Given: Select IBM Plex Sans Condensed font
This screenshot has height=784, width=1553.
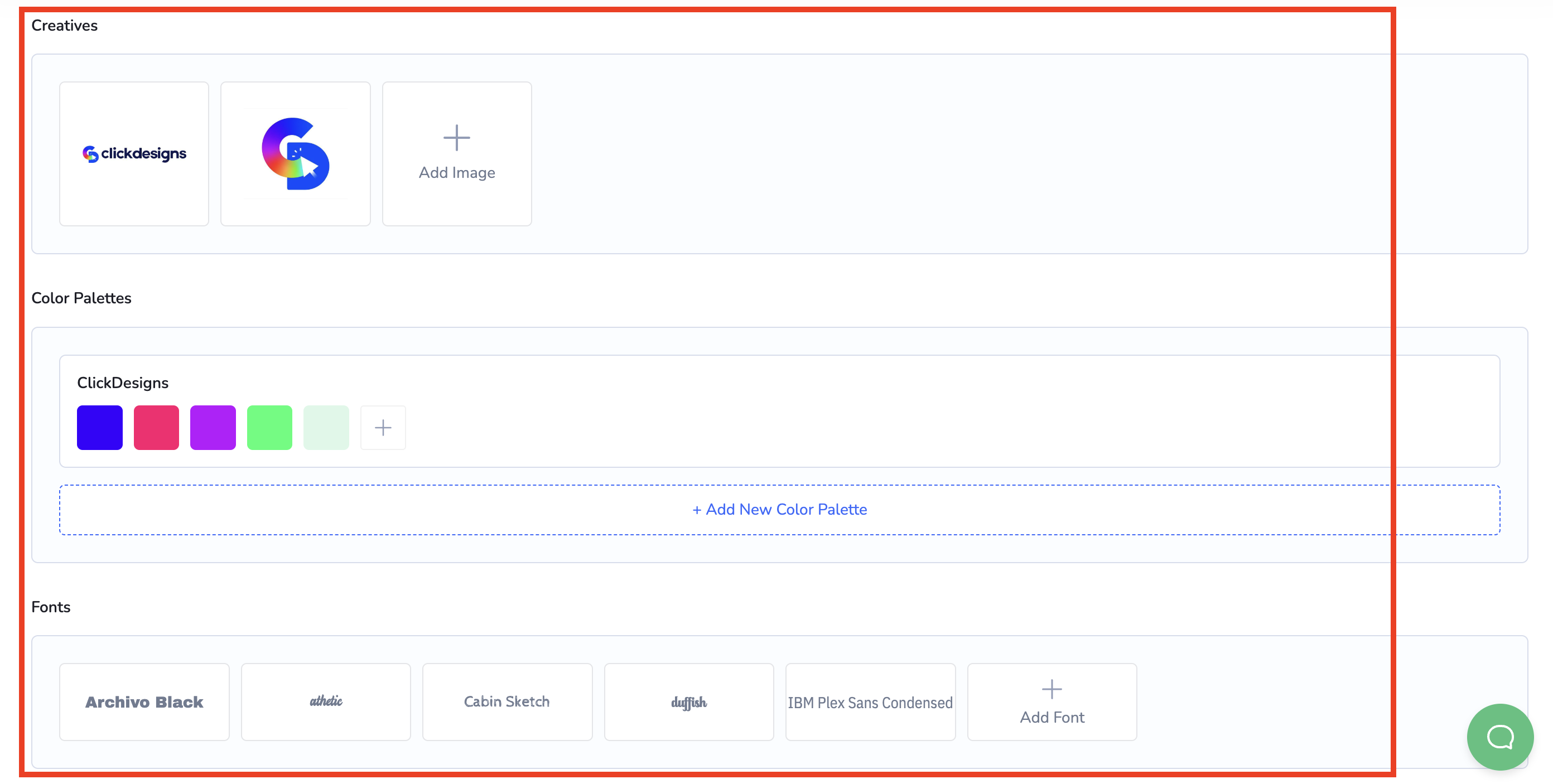Looking at the screenshot, I should click(870, 701).
